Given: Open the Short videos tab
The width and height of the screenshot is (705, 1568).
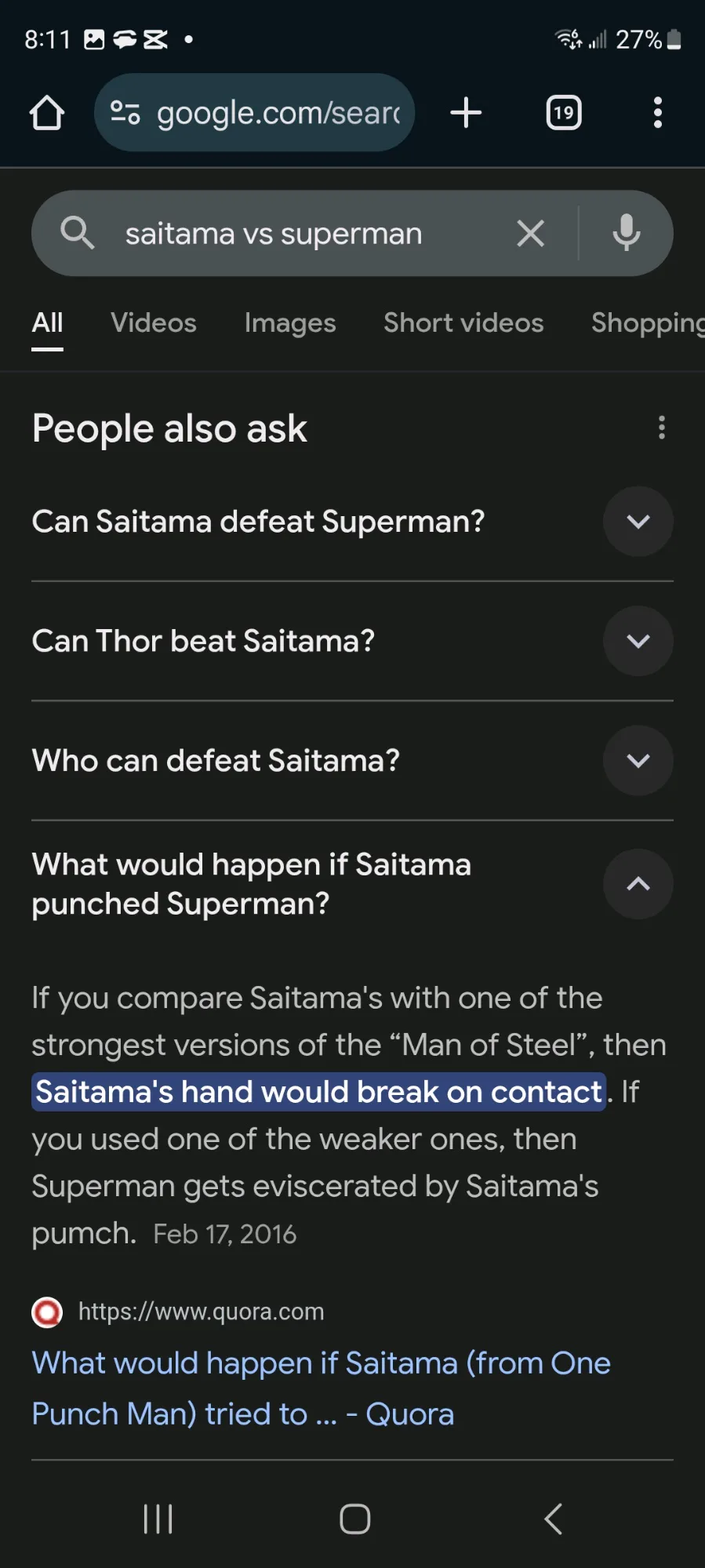Looking at the screenshot, I should (x=463, y=323).
